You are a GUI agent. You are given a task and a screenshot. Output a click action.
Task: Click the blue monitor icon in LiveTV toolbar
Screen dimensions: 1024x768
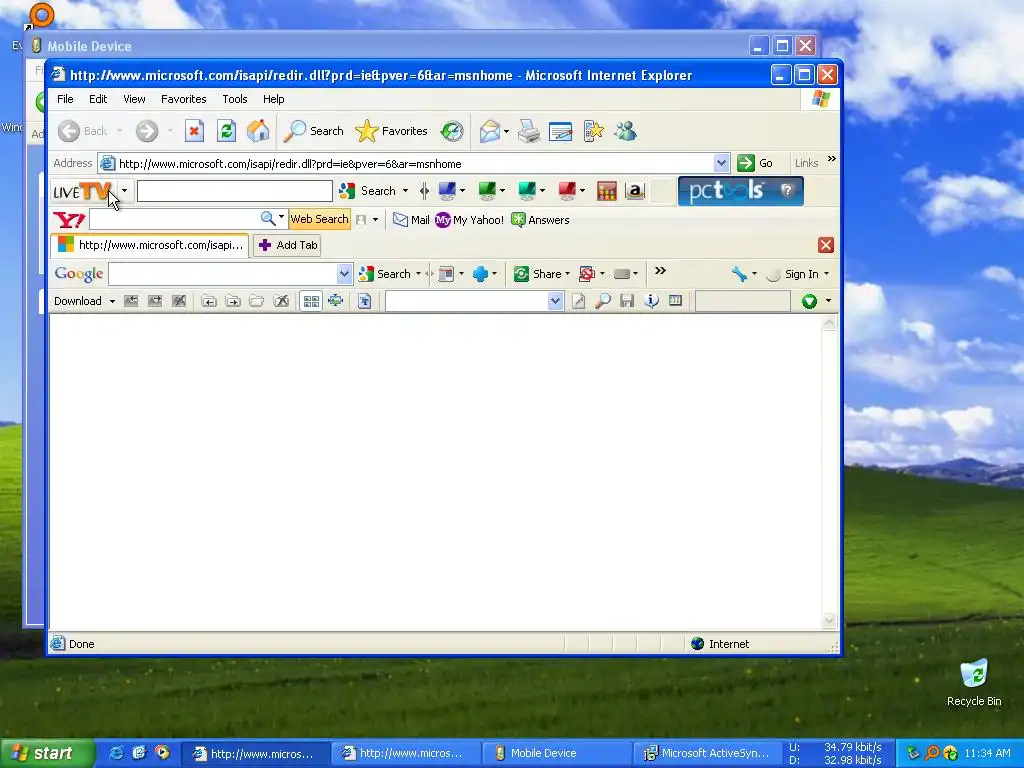pos(447,191)
